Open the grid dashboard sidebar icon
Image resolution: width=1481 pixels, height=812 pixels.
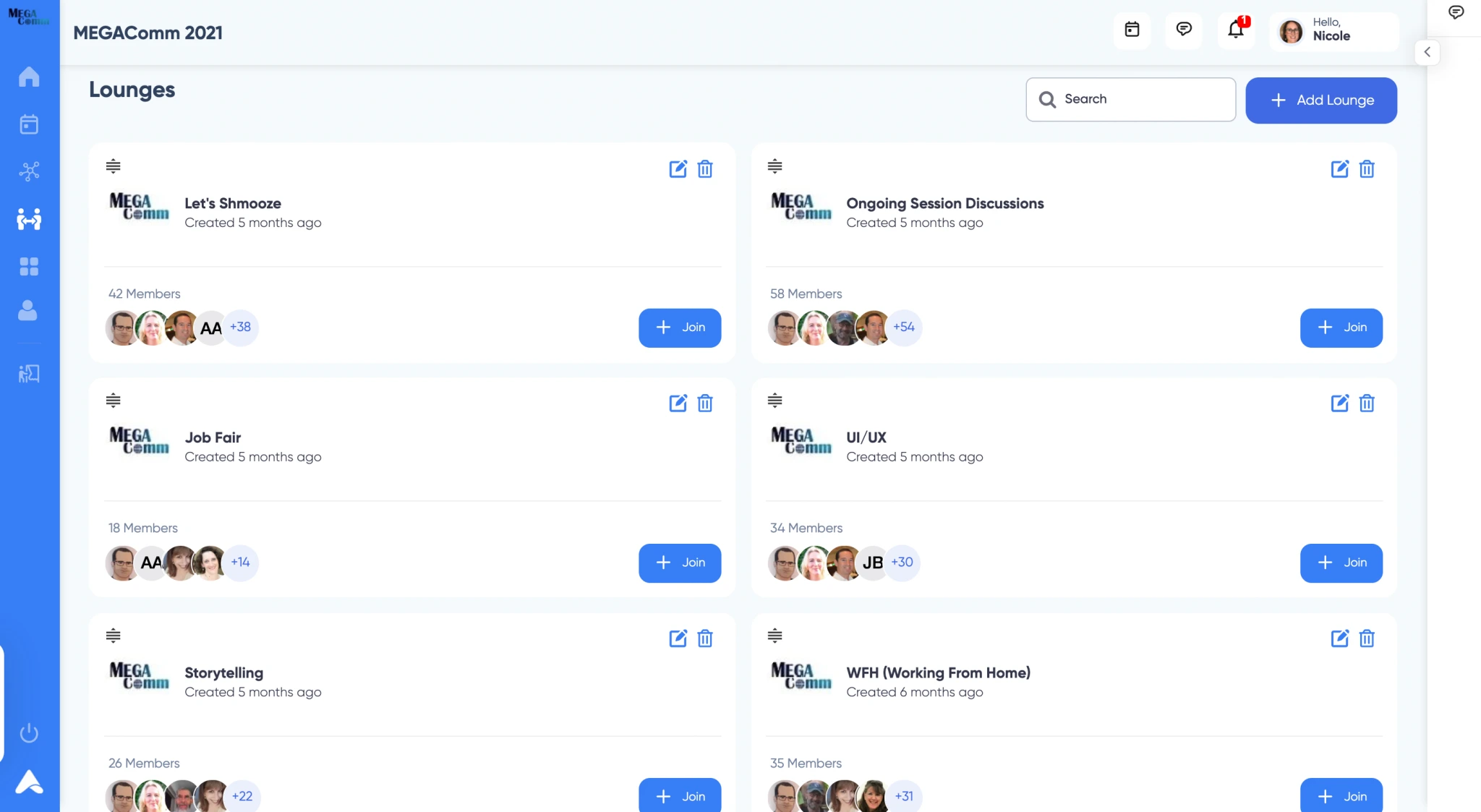(29, 267)
